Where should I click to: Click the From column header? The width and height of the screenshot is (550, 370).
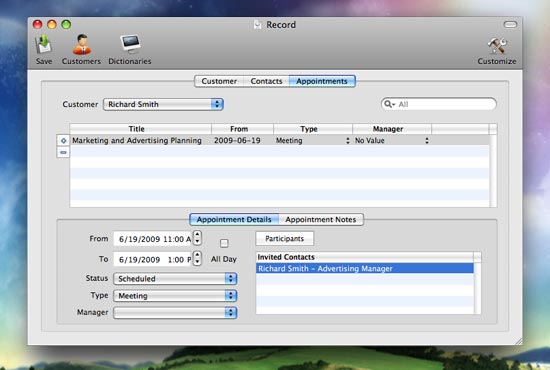pyautogui.click(x=242, y=129)
